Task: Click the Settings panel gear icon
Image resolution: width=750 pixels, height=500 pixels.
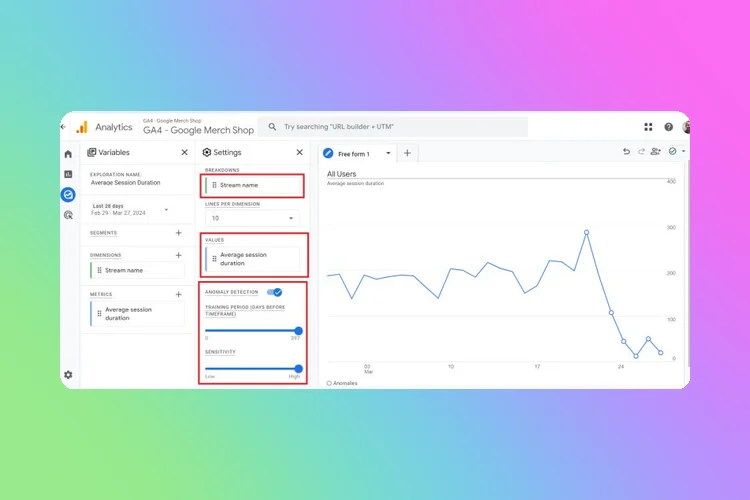Action: (207, 152)
